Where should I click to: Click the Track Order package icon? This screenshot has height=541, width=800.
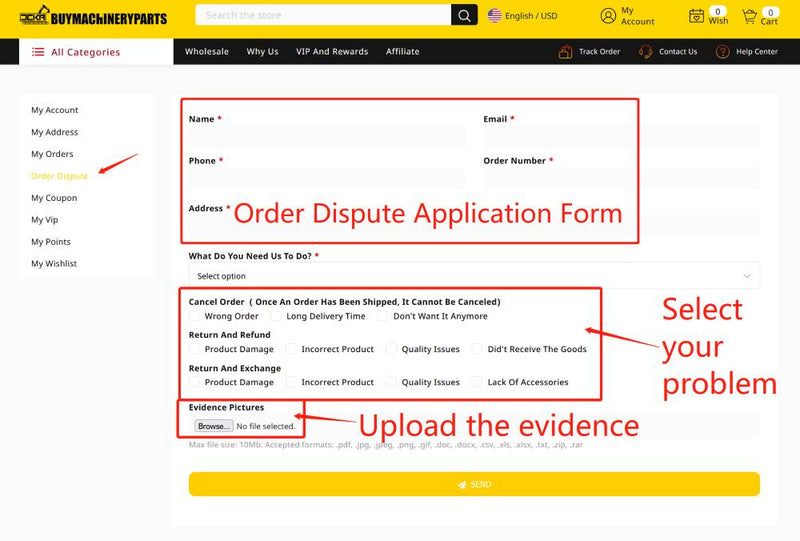[x=565, y=52]
